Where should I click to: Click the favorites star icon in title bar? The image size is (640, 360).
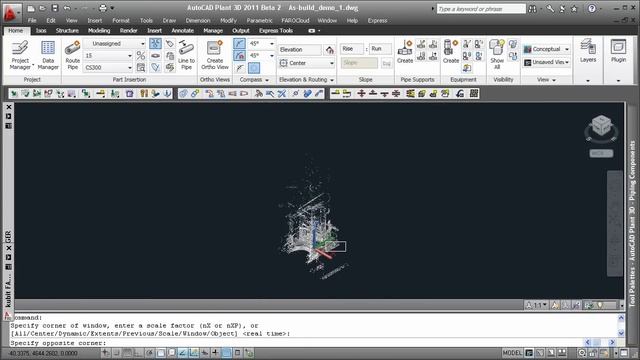click(x=574, y=9)
